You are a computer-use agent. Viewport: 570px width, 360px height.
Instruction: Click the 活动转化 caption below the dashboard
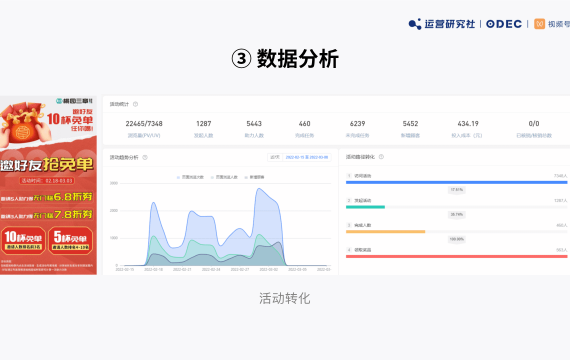click(x=285, y=299)
